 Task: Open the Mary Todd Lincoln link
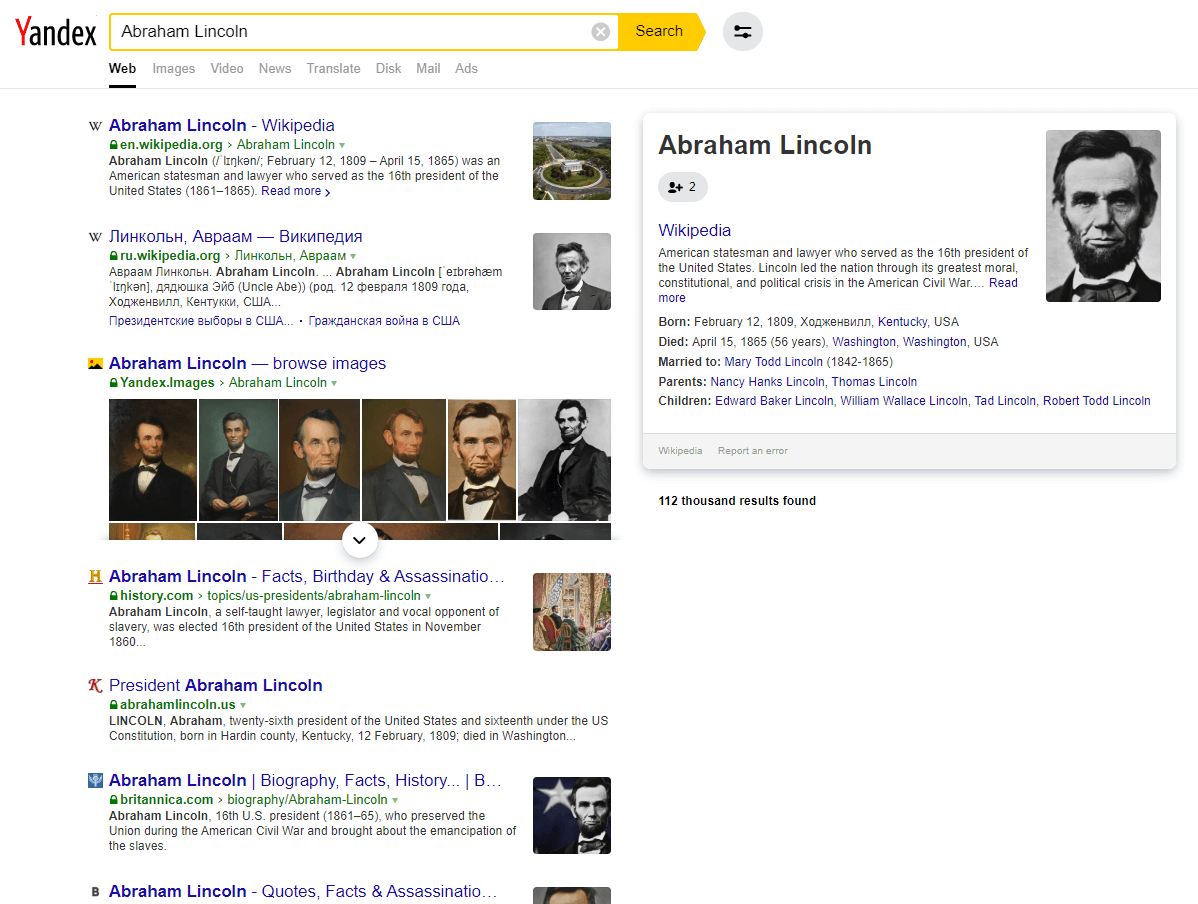click(773, 361)
